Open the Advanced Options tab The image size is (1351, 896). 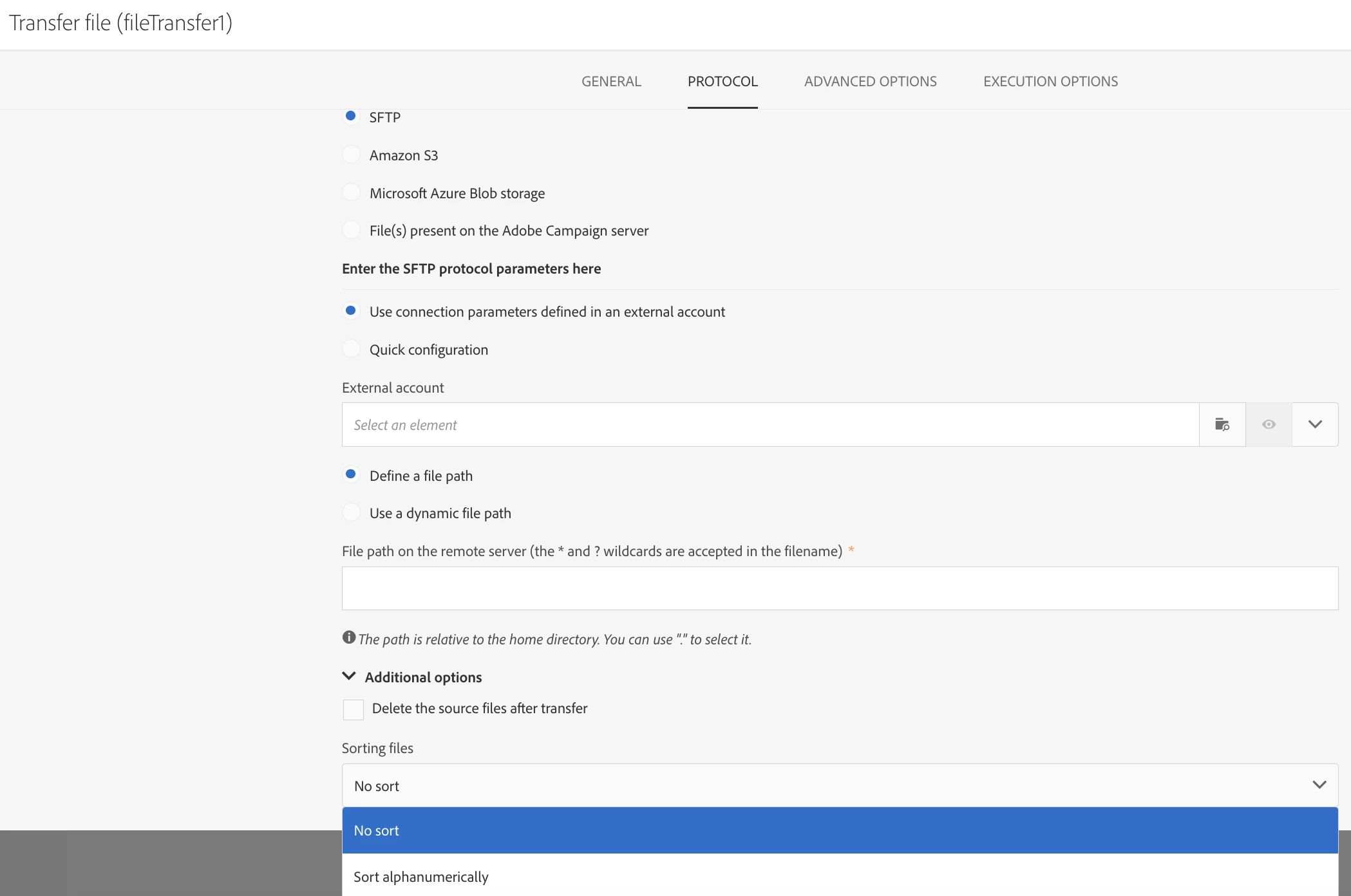click(870, 81)
